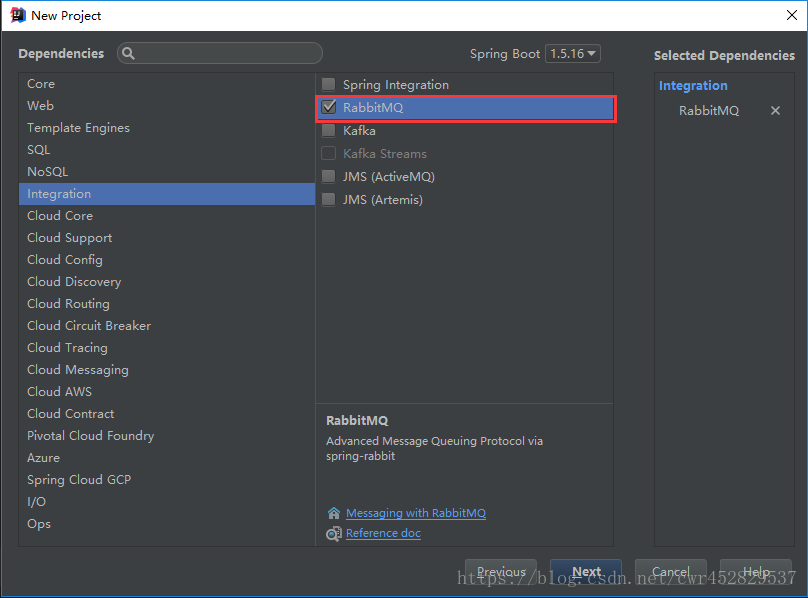Click the IntelliJ logo in title bar

[x=18, y=15]
